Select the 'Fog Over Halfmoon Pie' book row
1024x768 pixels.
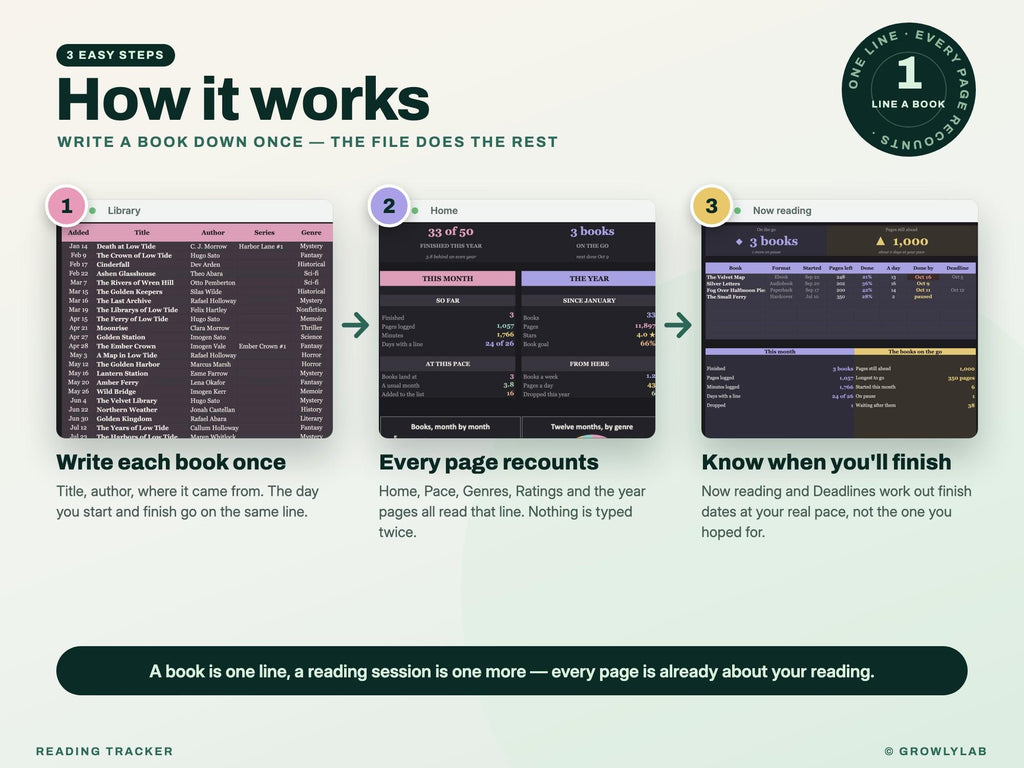point(840,291)
